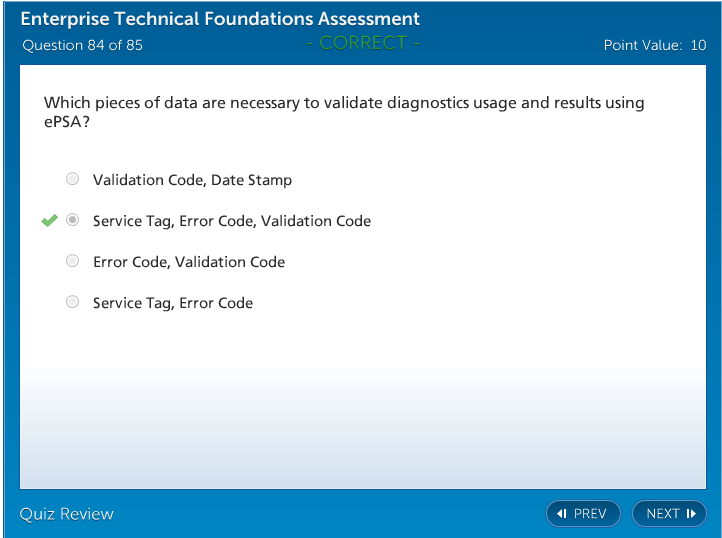
Task: Click the "Quiz Review" label
Action: click(67, 514)
